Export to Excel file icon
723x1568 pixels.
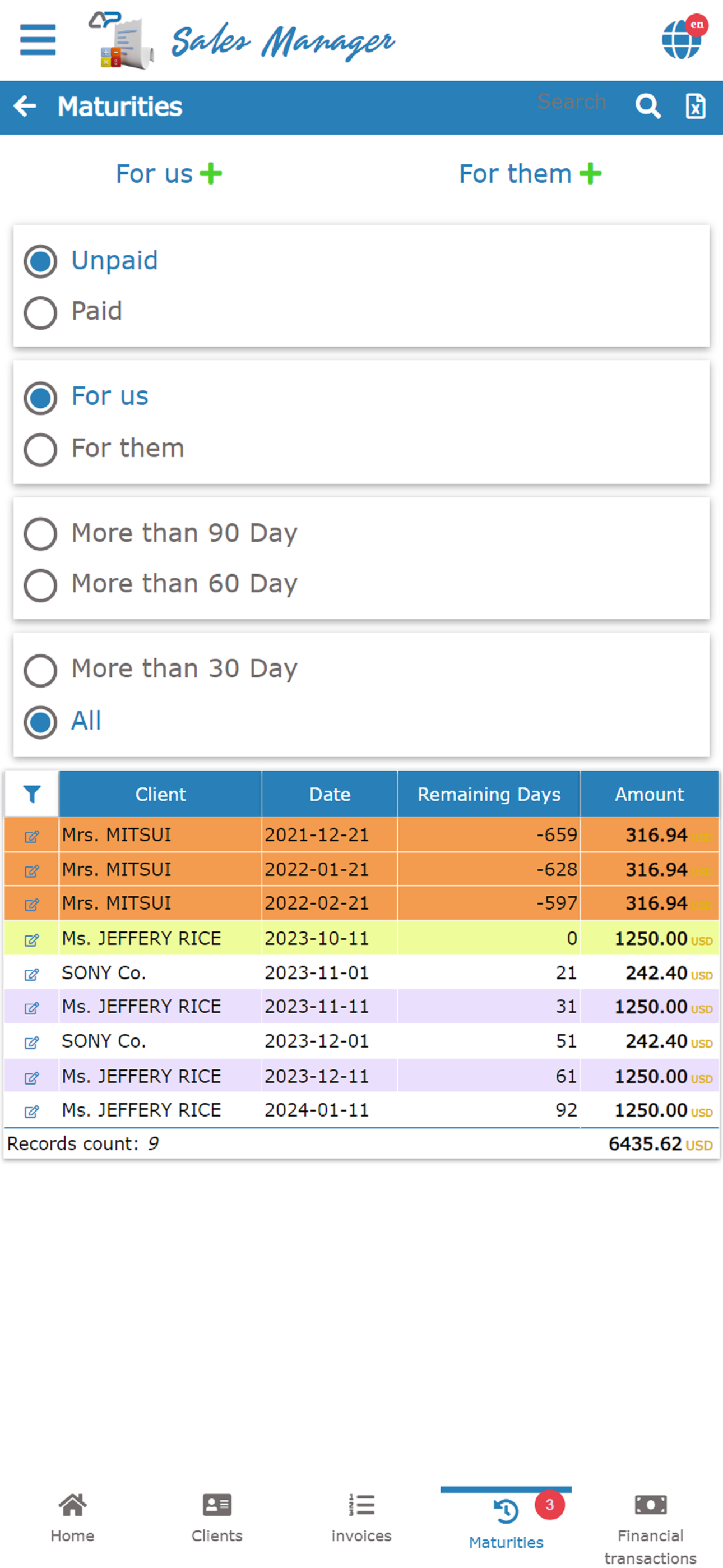[x=696, y=106]
